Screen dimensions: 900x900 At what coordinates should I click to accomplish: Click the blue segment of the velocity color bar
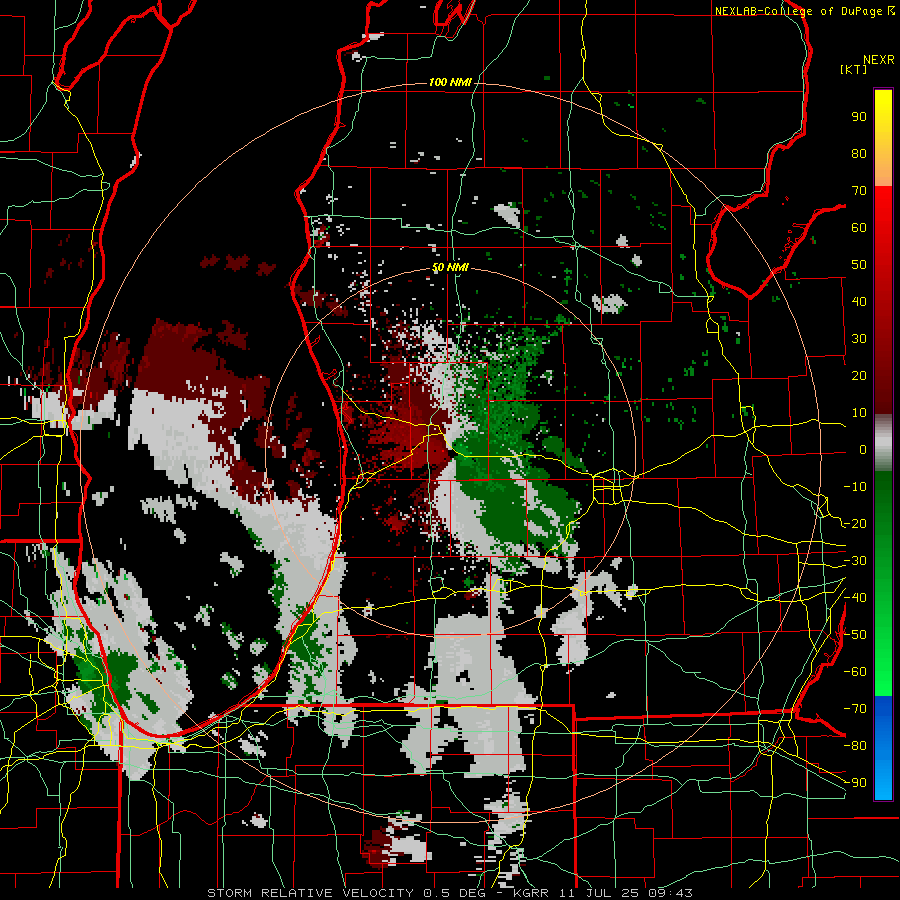883,748
